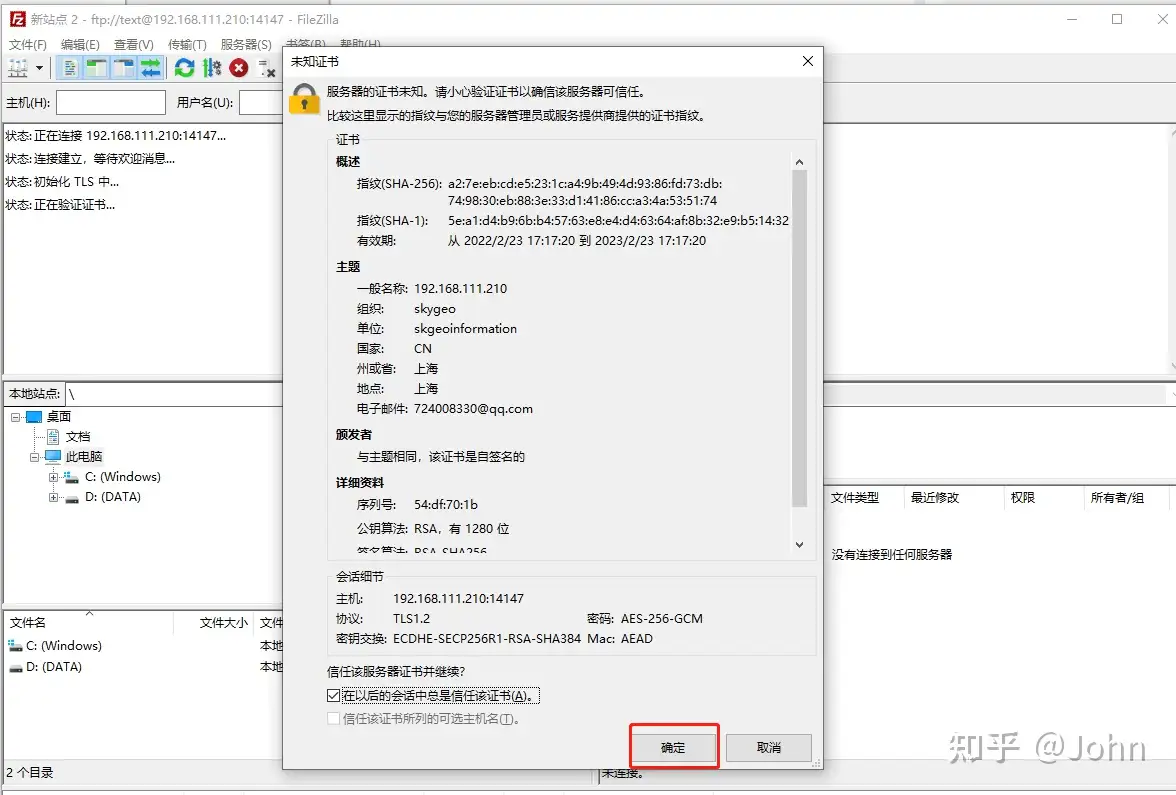Click the C: (Windows) drive icon in file list
1176x795 pixels.
tap(16, 646)
